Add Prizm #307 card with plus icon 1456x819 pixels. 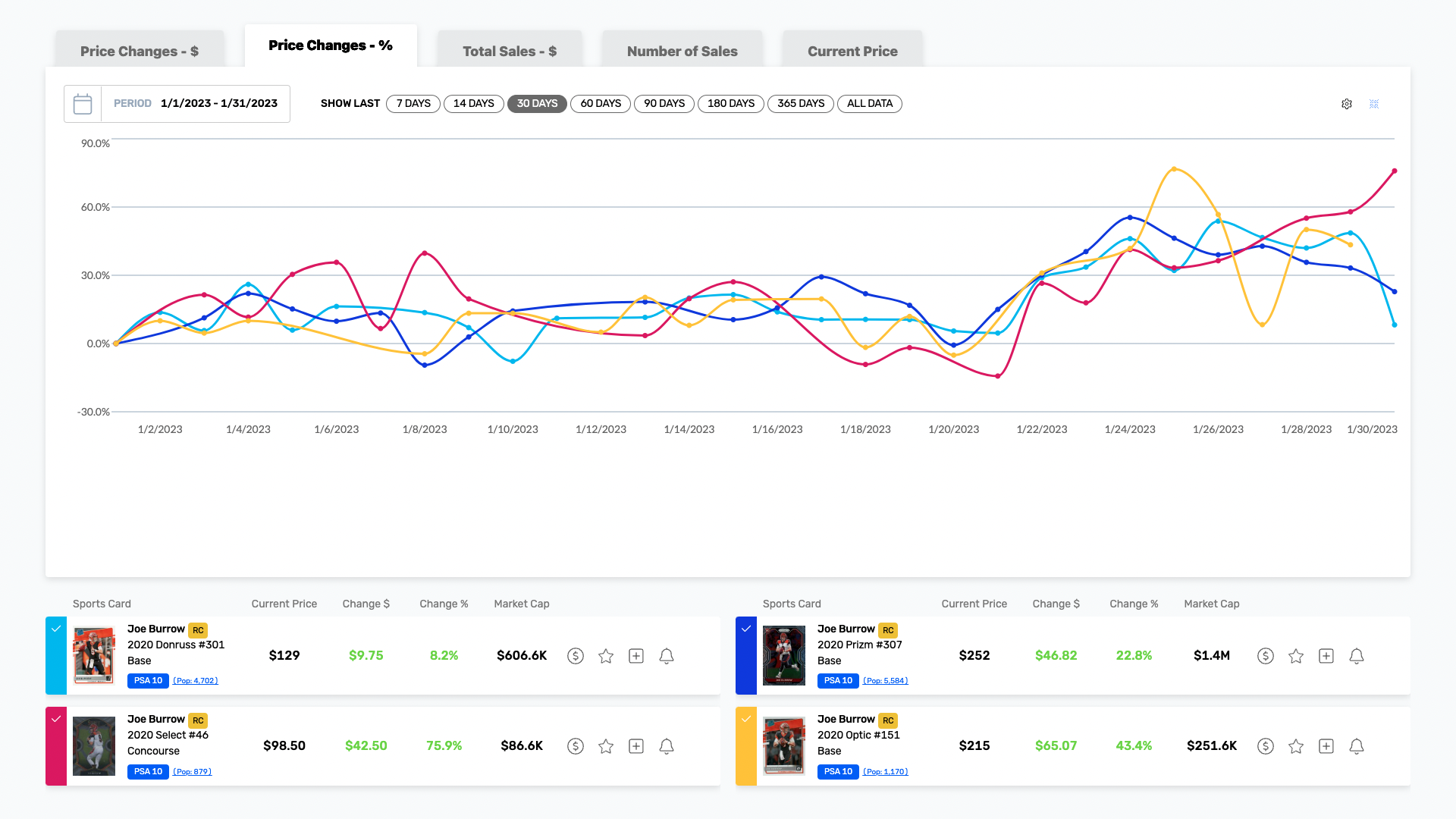click(x=1326, y=656)
